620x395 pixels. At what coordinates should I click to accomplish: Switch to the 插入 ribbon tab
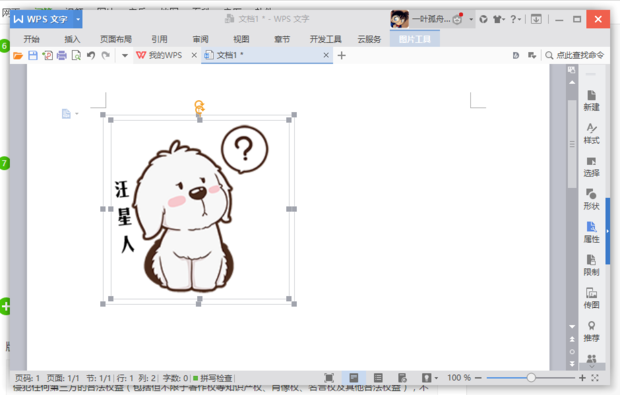72,39
